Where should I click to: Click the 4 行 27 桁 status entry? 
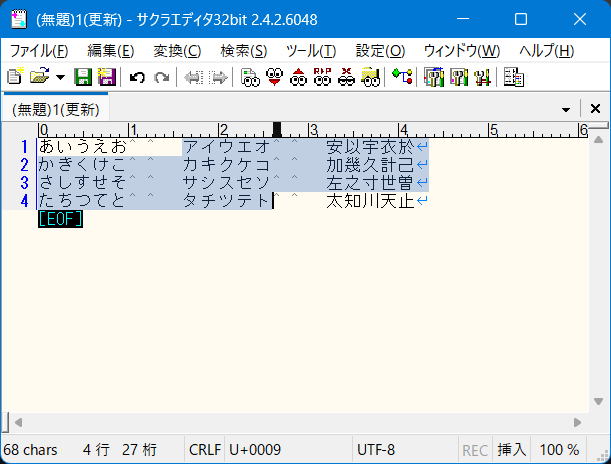coord(120,450)
